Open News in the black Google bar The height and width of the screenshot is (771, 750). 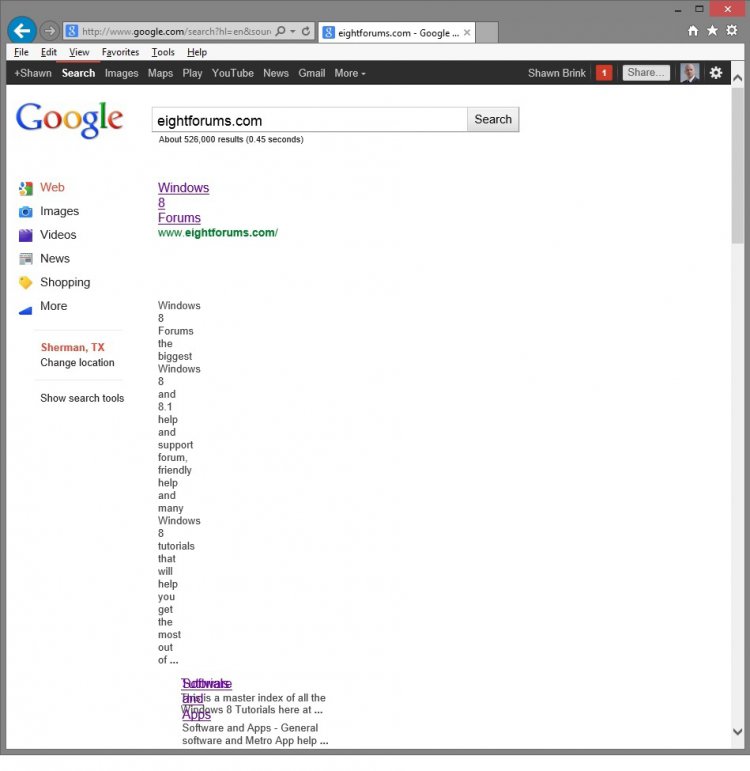275,73
